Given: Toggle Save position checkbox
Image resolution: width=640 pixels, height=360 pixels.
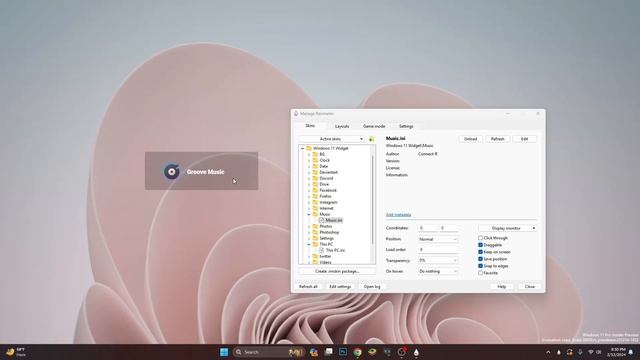Looking at the screenshot, I should (480, 259).
